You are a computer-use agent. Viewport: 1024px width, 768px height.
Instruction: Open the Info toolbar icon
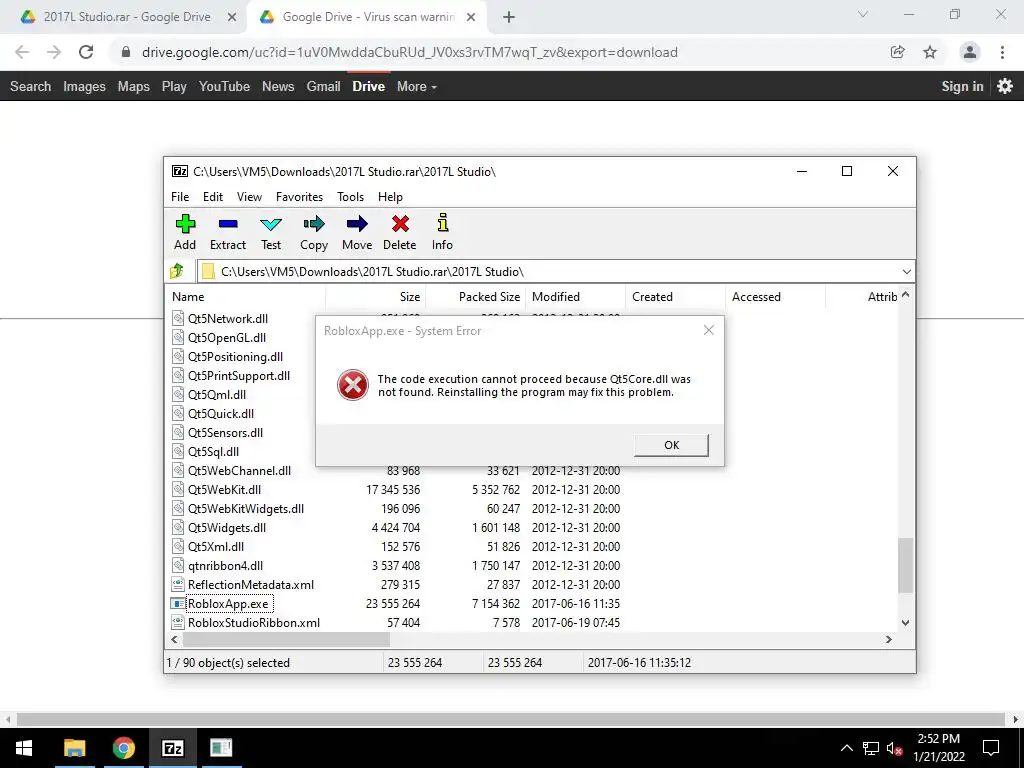[443, 223]
